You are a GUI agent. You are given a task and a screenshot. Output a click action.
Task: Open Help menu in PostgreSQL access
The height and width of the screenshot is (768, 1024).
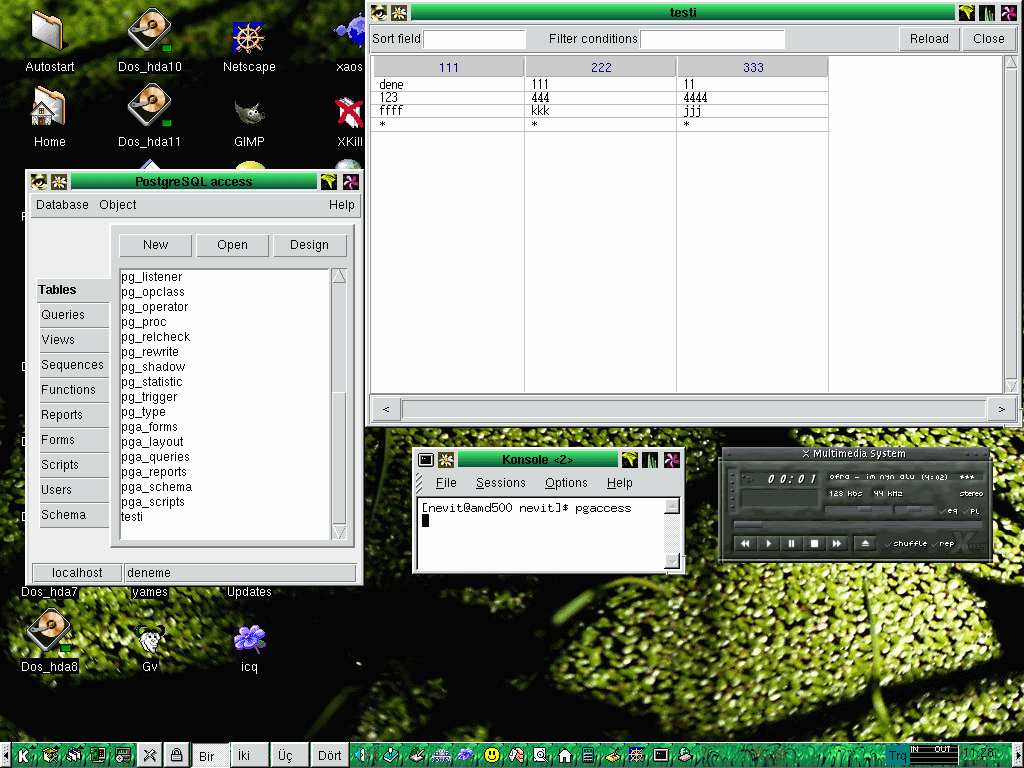[x=342, y=205]
